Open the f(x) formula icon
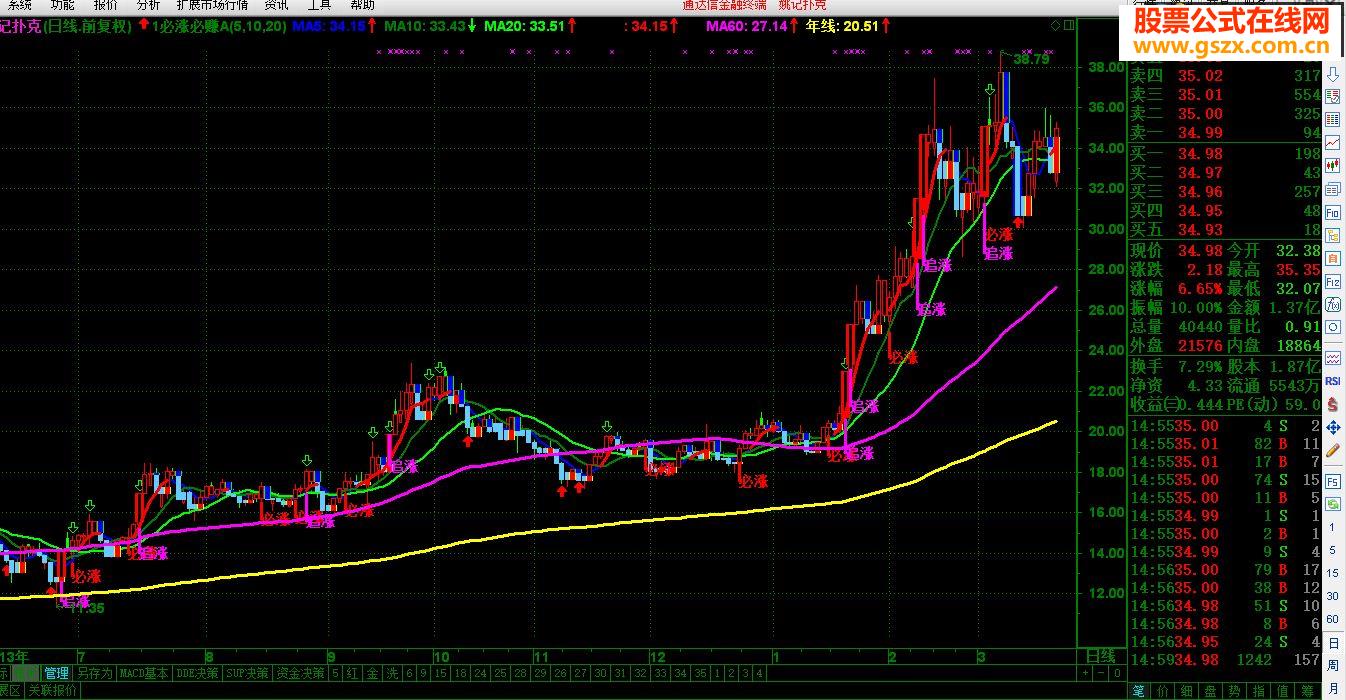 (1333, 305)
